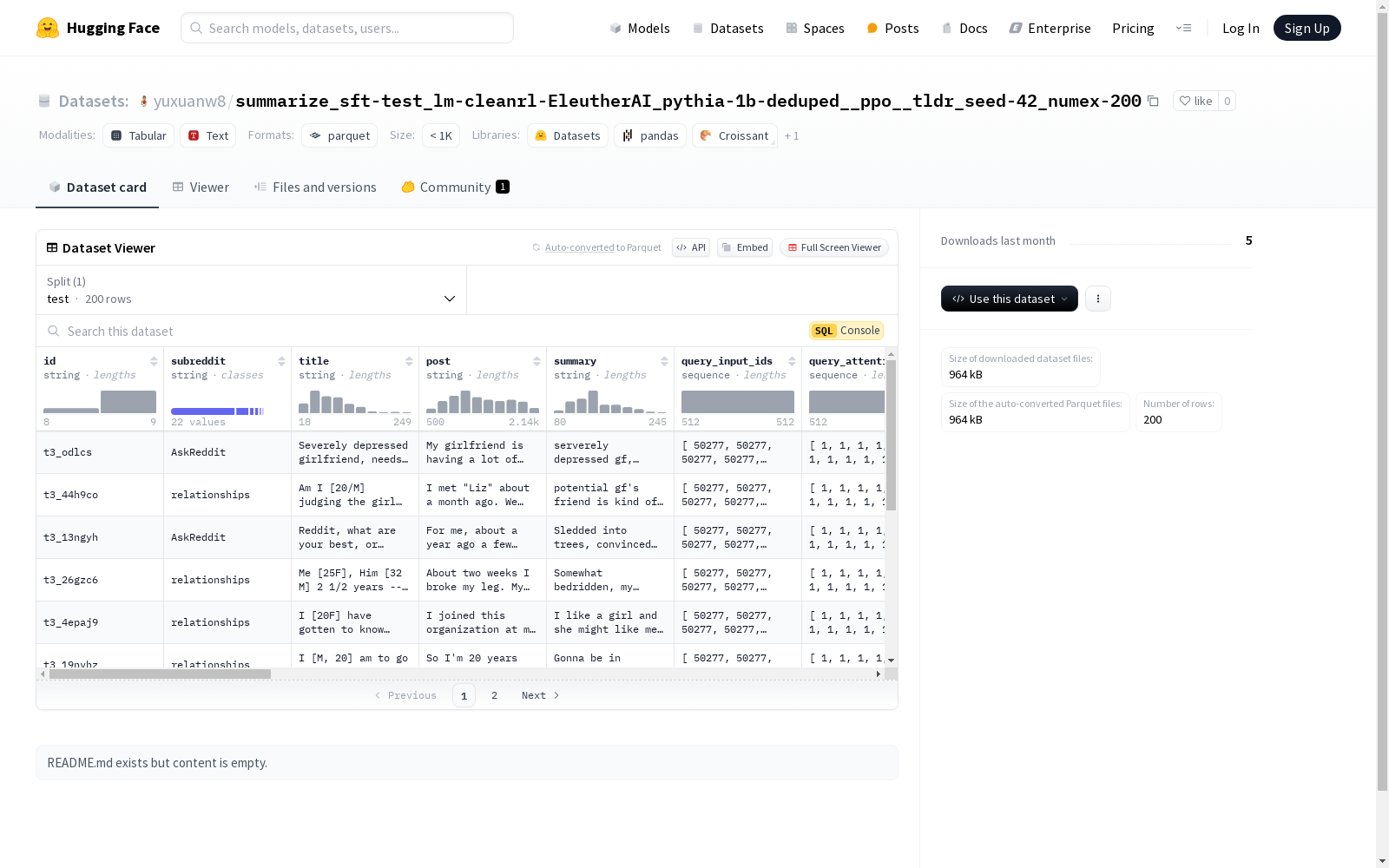This screenshot has height=868, width=1389.
Task: Click the "Sledded into trees" summary cell
Action: coord(610,537)
